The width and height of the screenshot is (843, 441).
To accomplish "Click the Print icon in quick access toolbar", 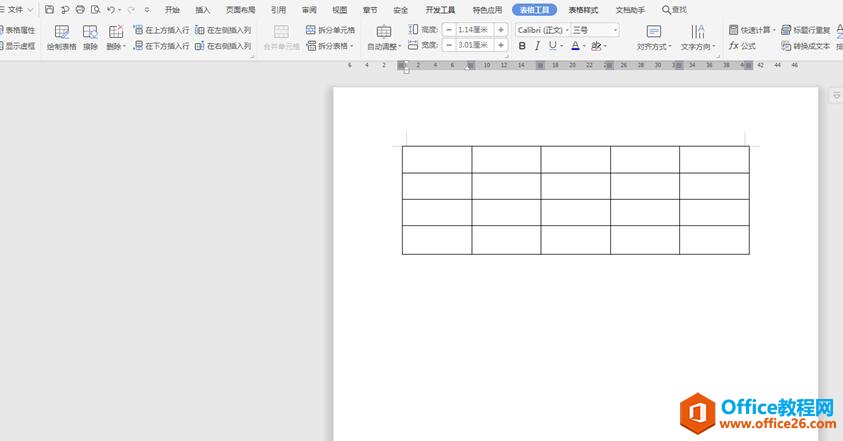I will 80,10.
